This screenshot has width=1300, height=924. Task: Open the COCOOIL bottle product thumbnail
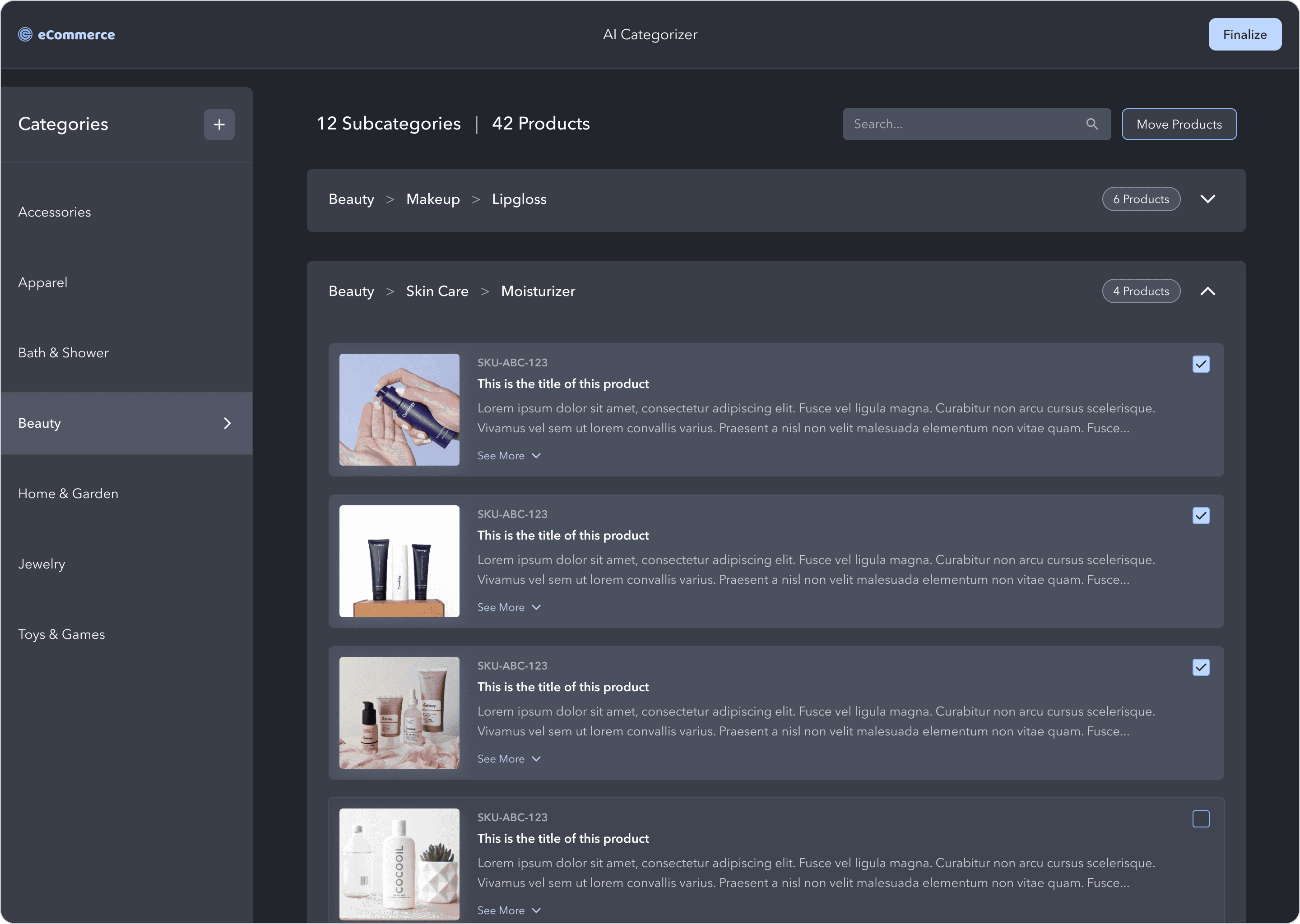399,863
